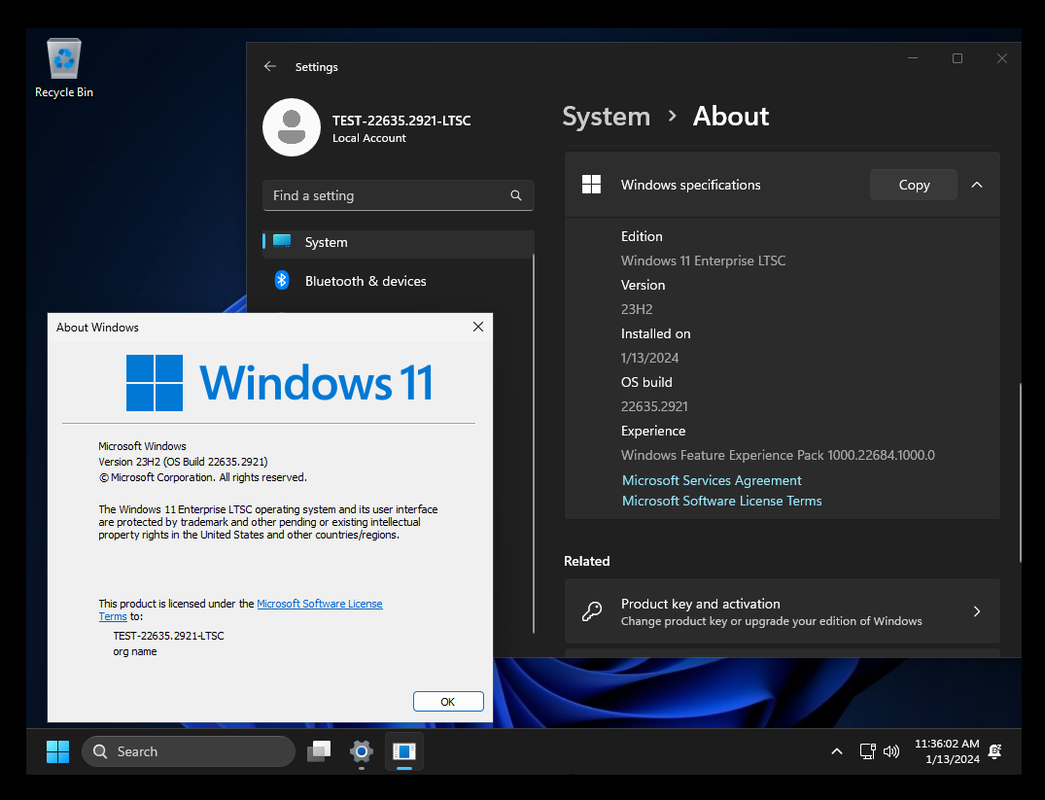This screenshot has height=800, width=1045.
Task: Show hidden system tray icons
Action: point(836,751)
